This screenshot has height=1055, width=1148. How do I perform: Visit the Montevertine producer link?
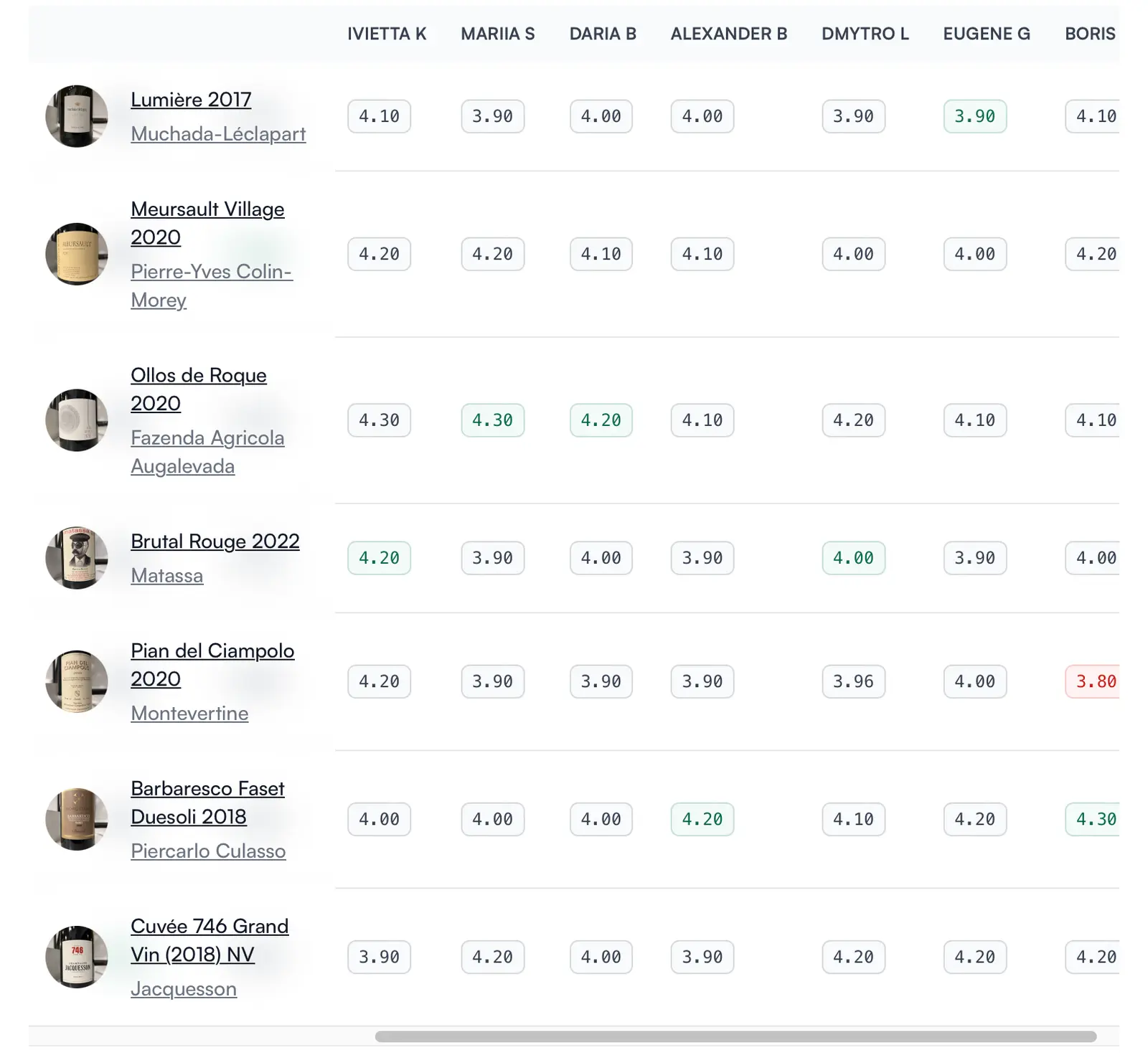pyautogui.click(x=189, y=714)
